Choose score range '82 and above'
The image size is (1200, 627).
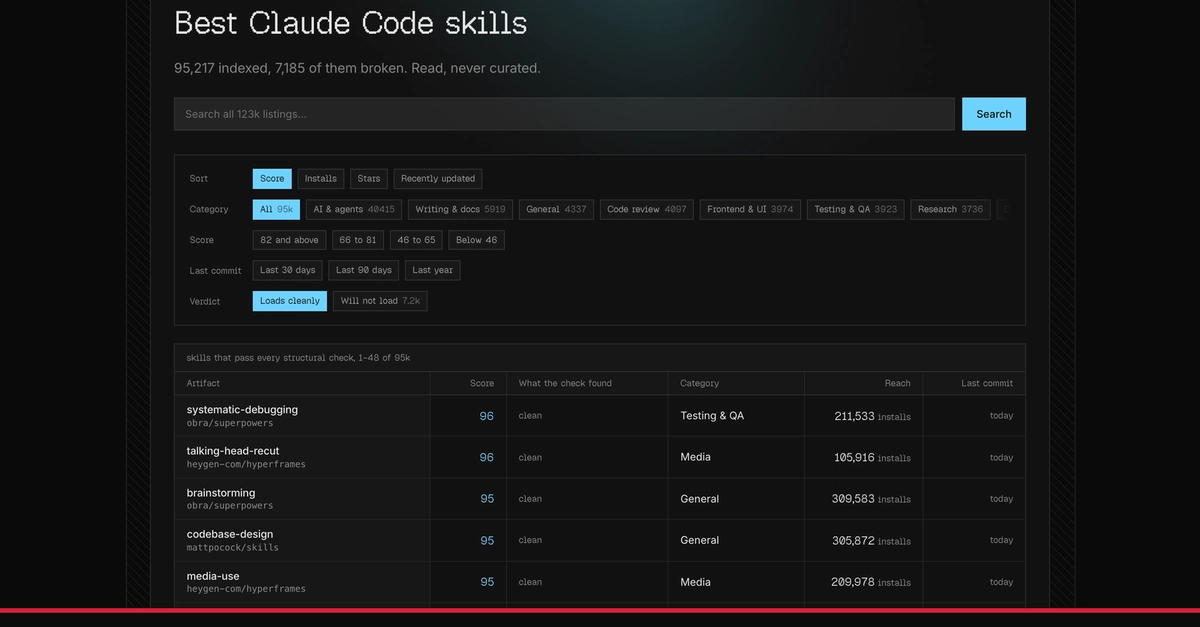pyautogui.click(x=289, y=240)
